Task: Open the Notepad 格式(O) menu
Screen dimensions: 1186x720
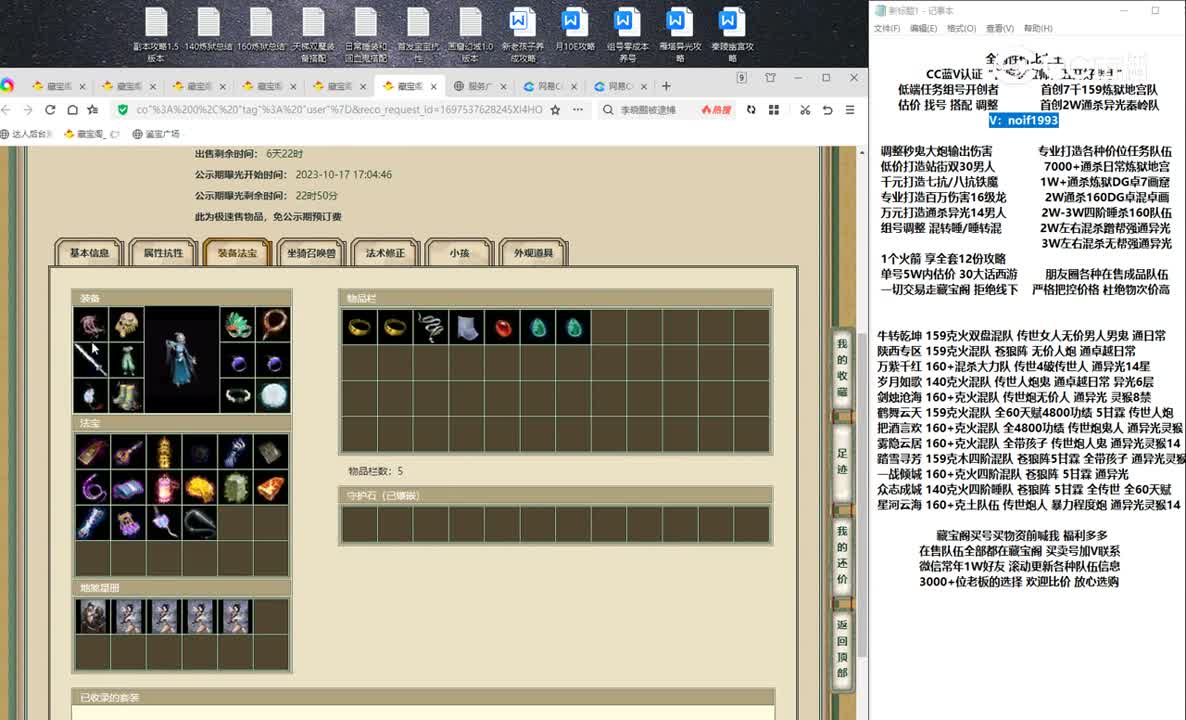Action: (x=961, y=29)
